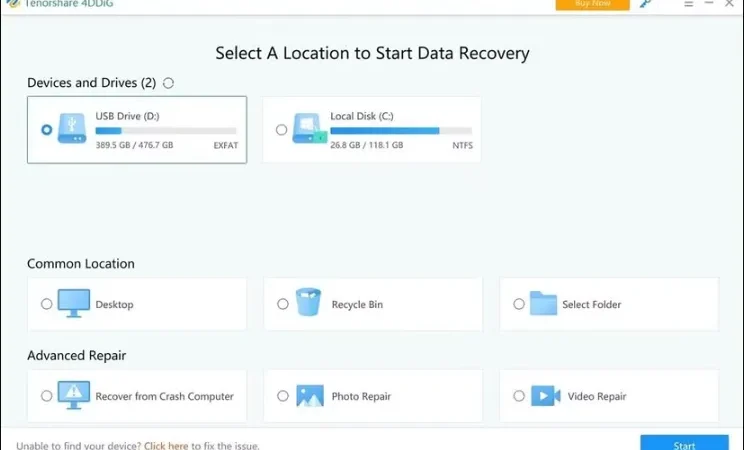The image size is (744, 450).
Task: Select the Desktop radio button
Action: [x=46, y=304]
